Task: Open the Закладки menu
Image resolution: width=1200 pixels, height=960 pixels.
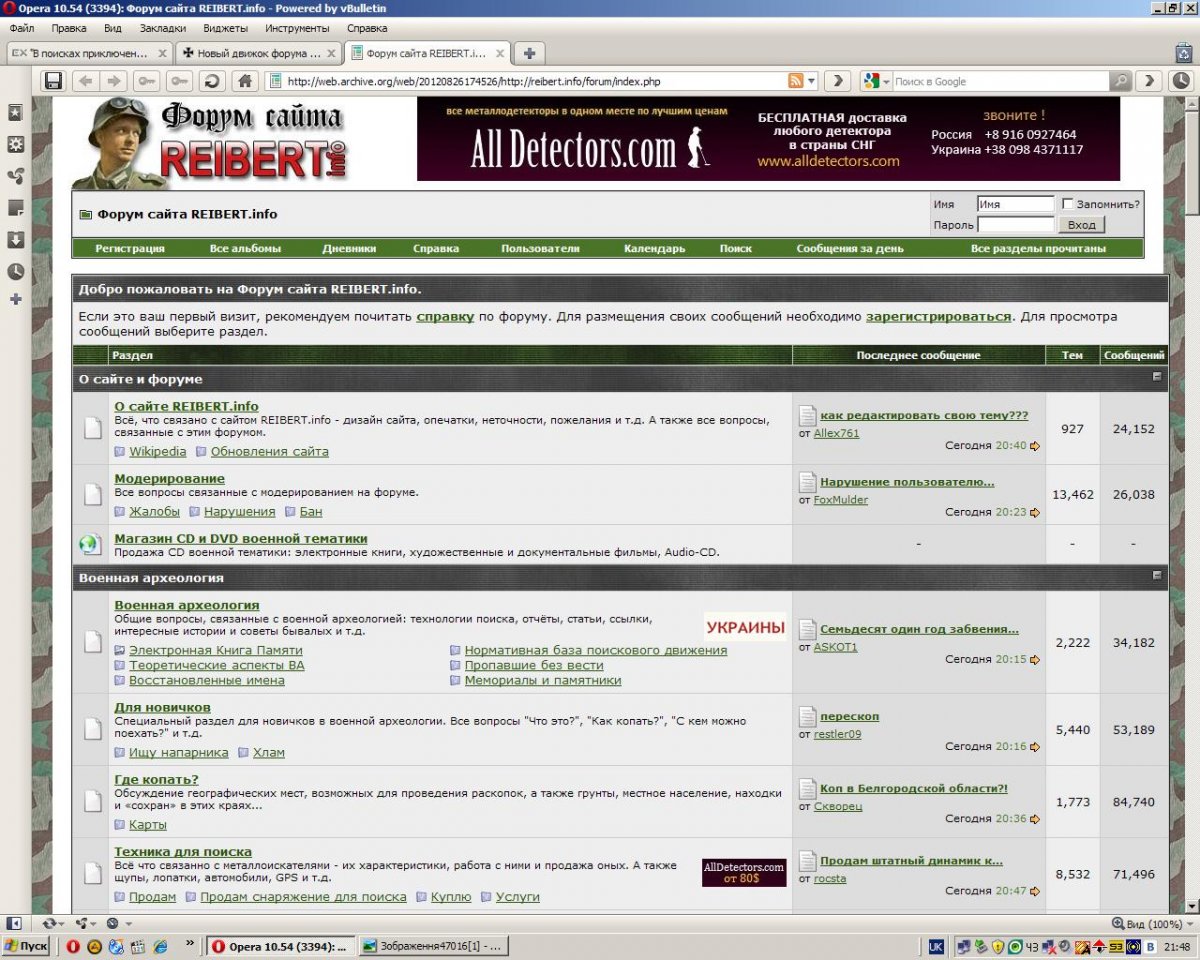Action: pyautogui.click(x=162, y=28)
